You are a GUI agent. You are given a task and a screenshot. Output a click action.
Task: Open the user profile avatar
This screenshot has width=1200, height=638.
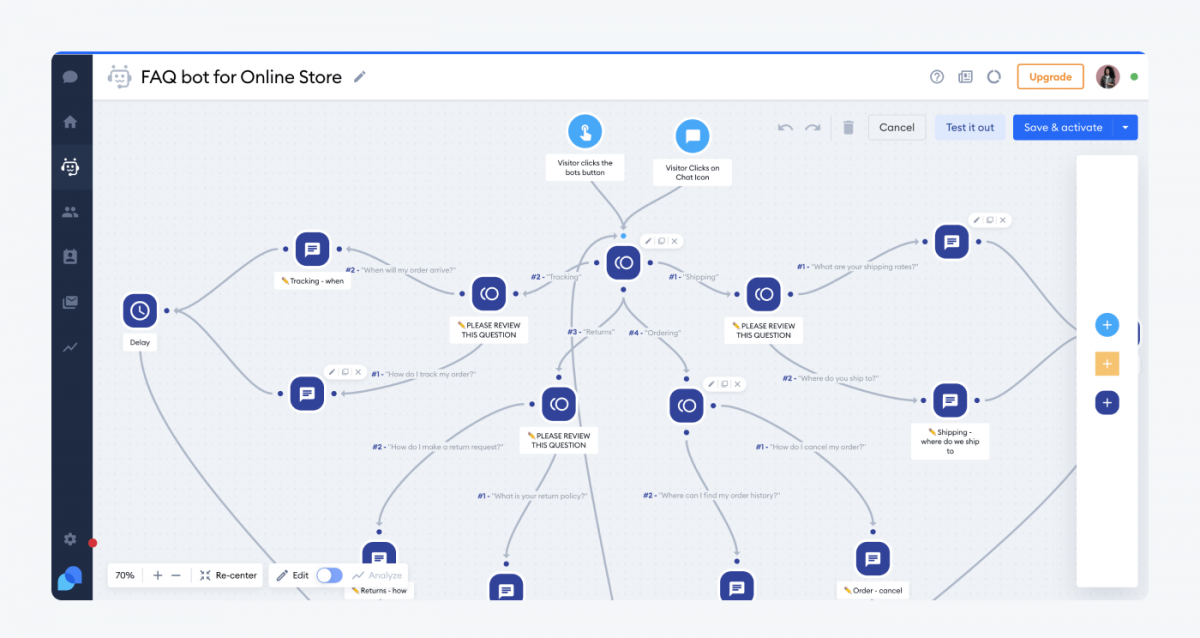(x=1108, y=76)
